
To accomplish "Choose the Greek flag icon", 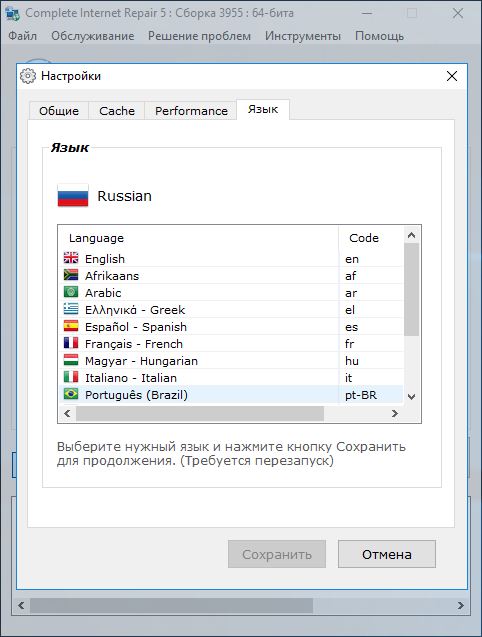I will 71,309.
